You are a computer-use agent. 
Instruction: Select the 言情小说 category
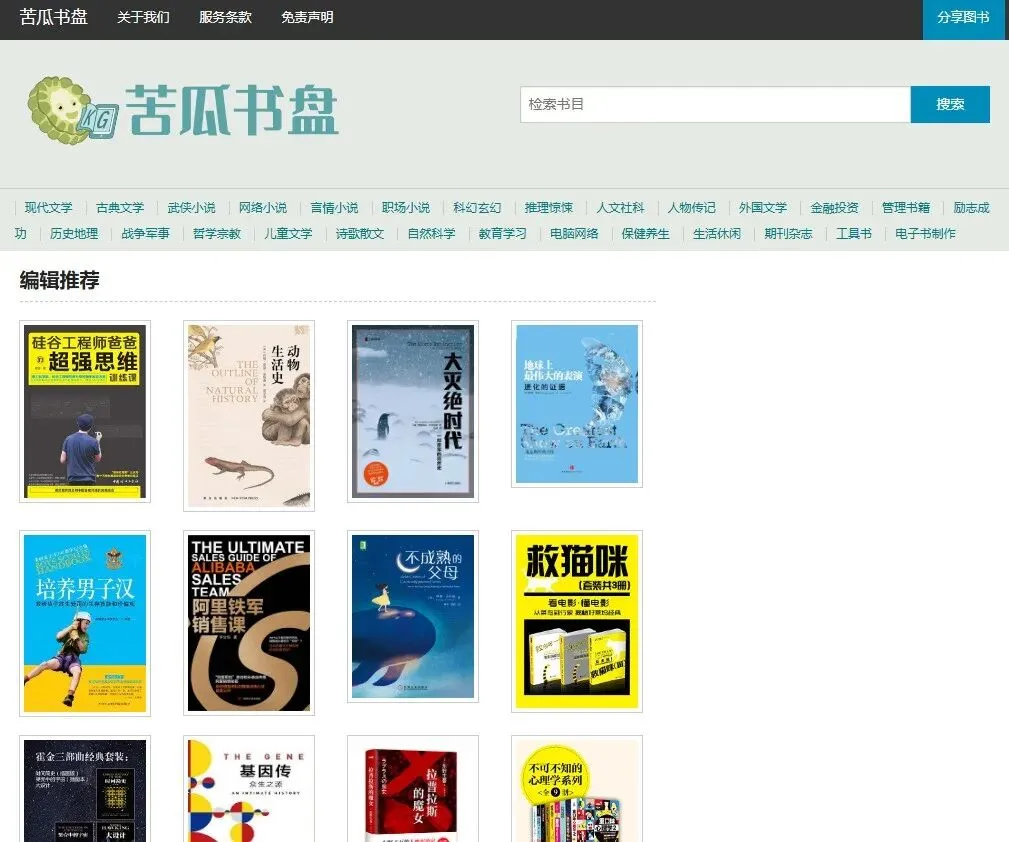point(334,207)
